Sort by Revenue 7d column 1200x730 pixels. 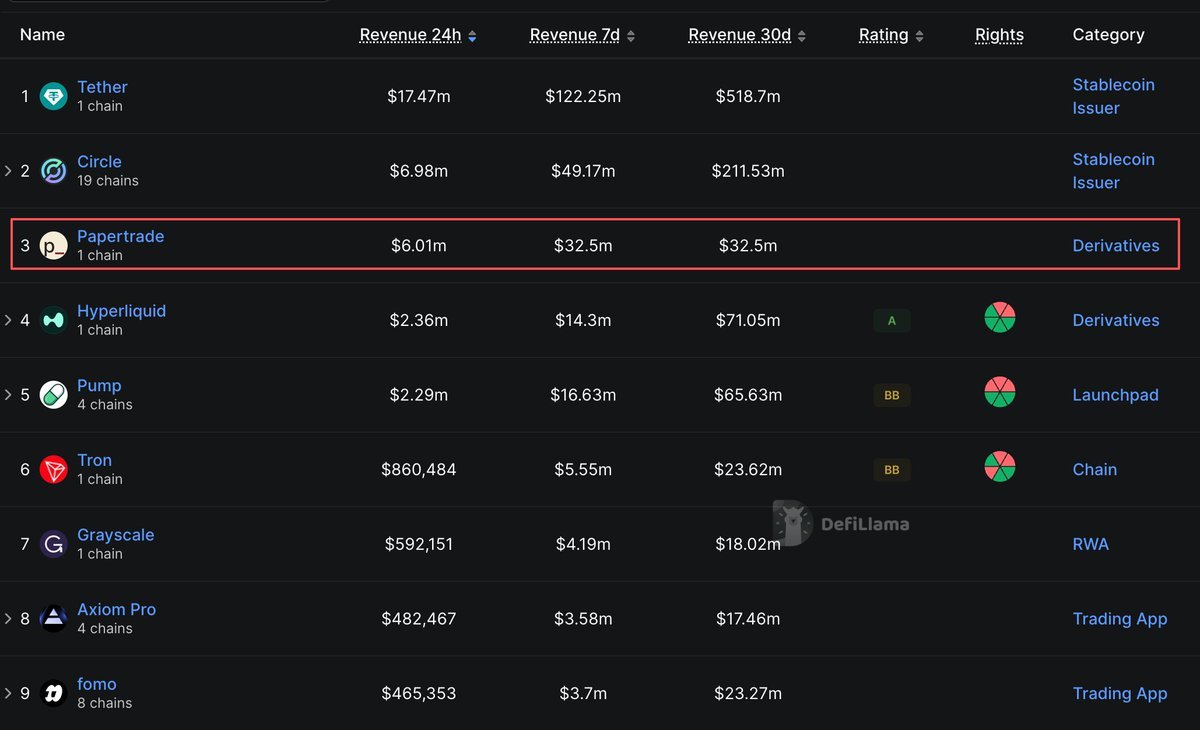(x=583, y=35)
